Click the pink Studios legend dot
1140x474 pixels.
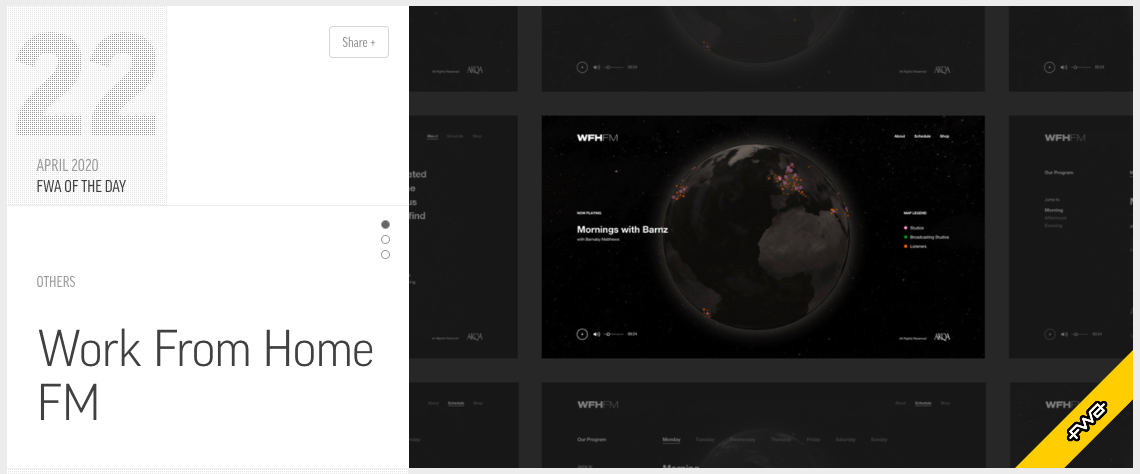pyautogui.click(x=905, y=228)
